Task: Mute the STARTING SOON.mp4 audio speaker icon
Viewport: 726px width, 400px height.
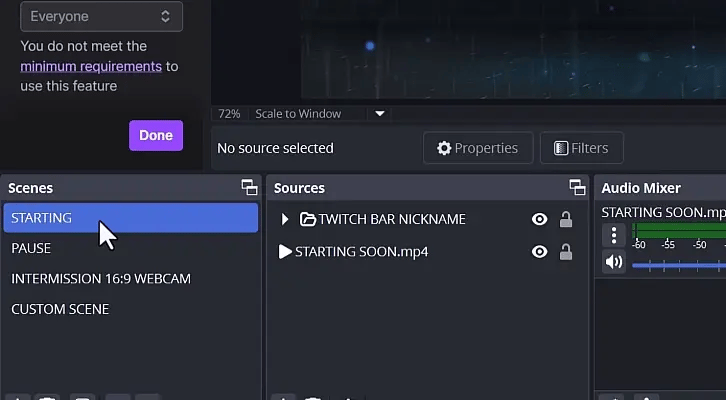Action: (614, 262)
